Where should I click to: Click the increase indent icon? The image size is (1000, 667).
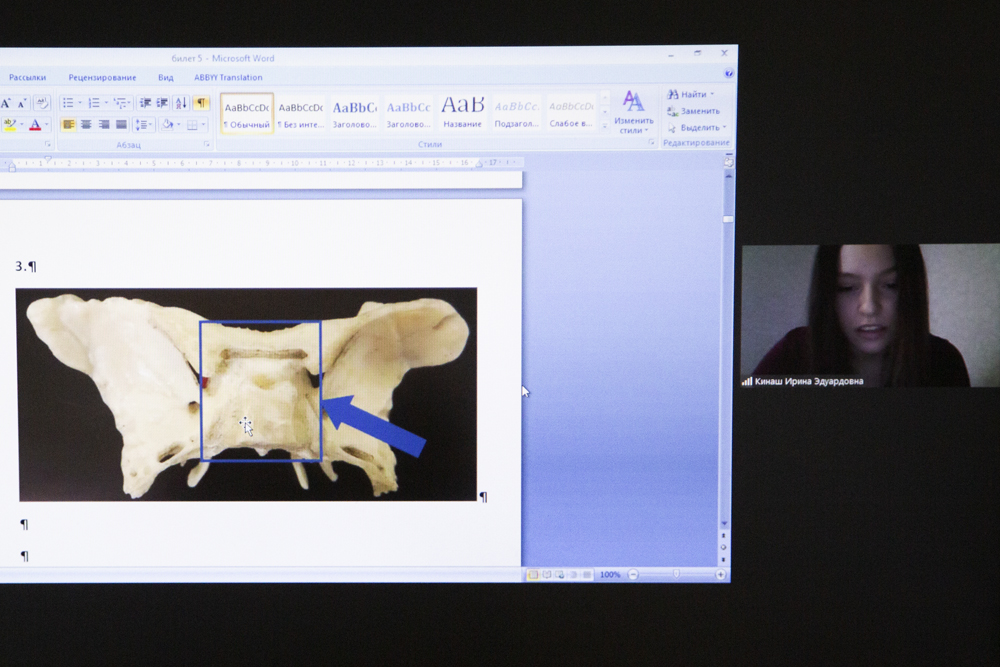161,103
